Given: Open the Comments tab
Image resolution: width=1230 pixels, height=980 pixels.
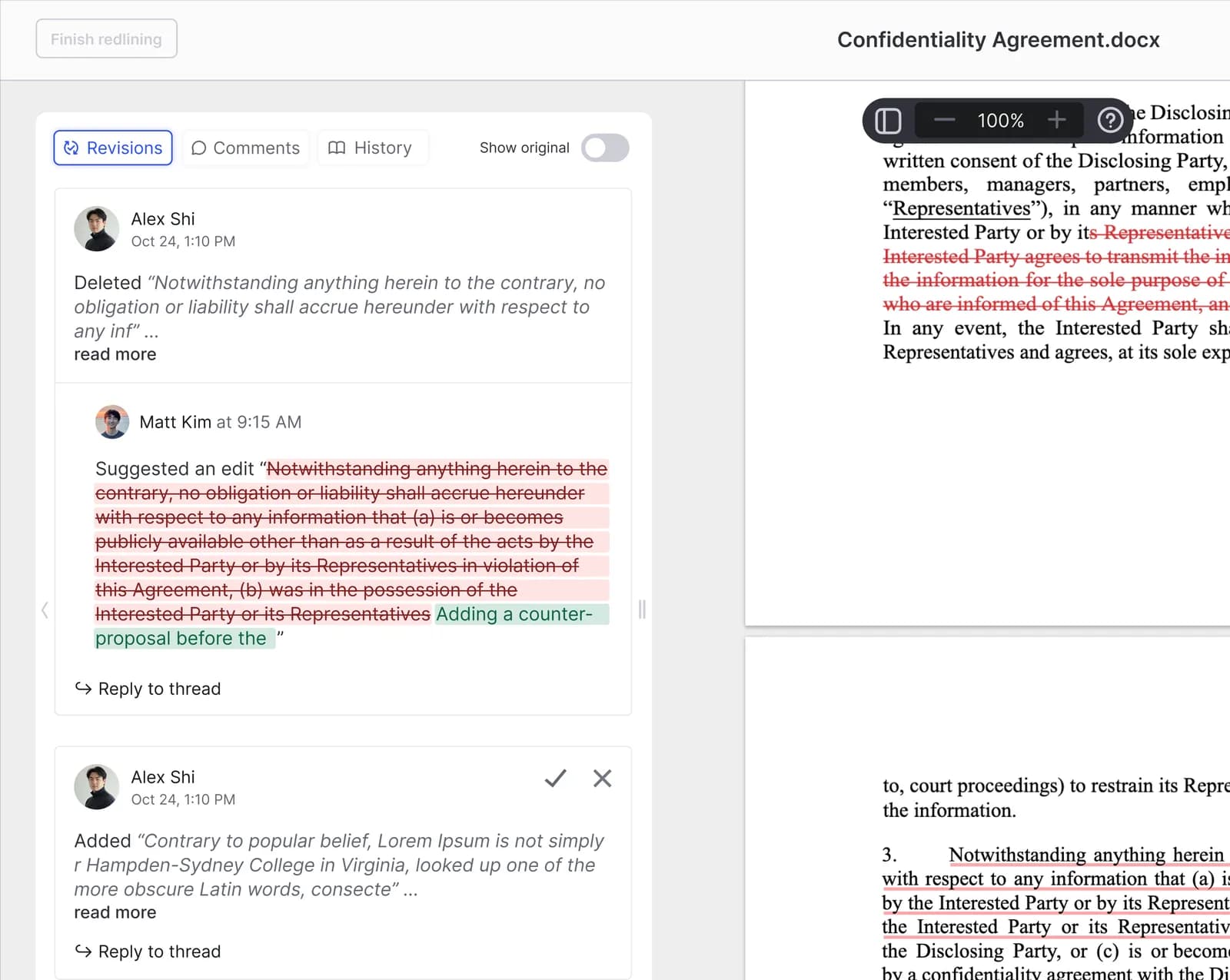Looking at the screenshot, I should [246, 148].
